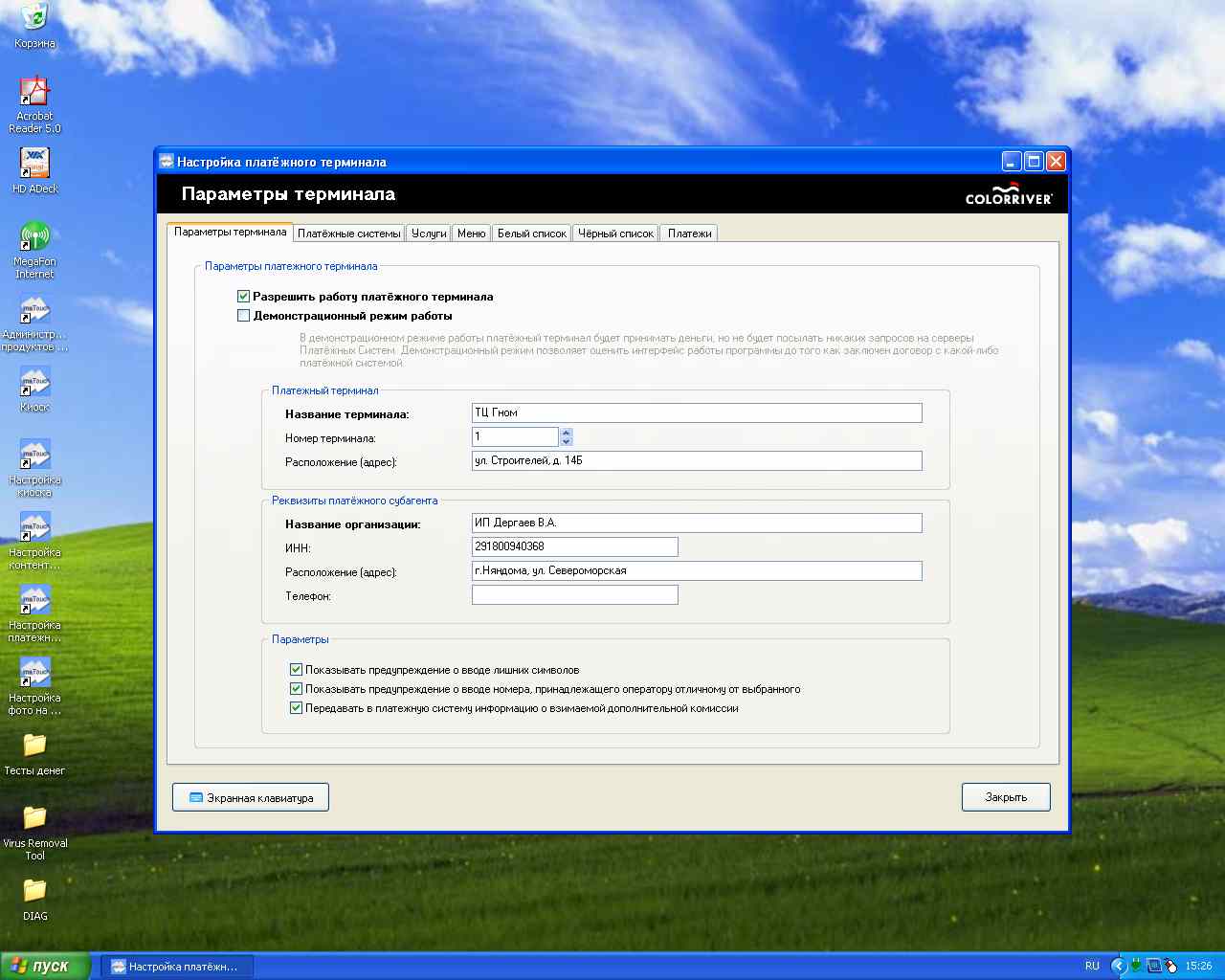Enable Демонстрационный режим работы checkbox
The height and width of the screenshot is (980, 1225).
point(243,316)
